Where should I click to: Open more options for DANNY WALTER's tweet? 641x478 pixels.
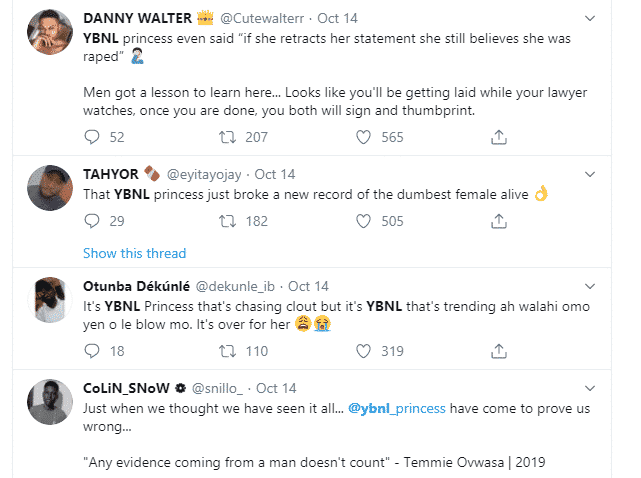590,18
